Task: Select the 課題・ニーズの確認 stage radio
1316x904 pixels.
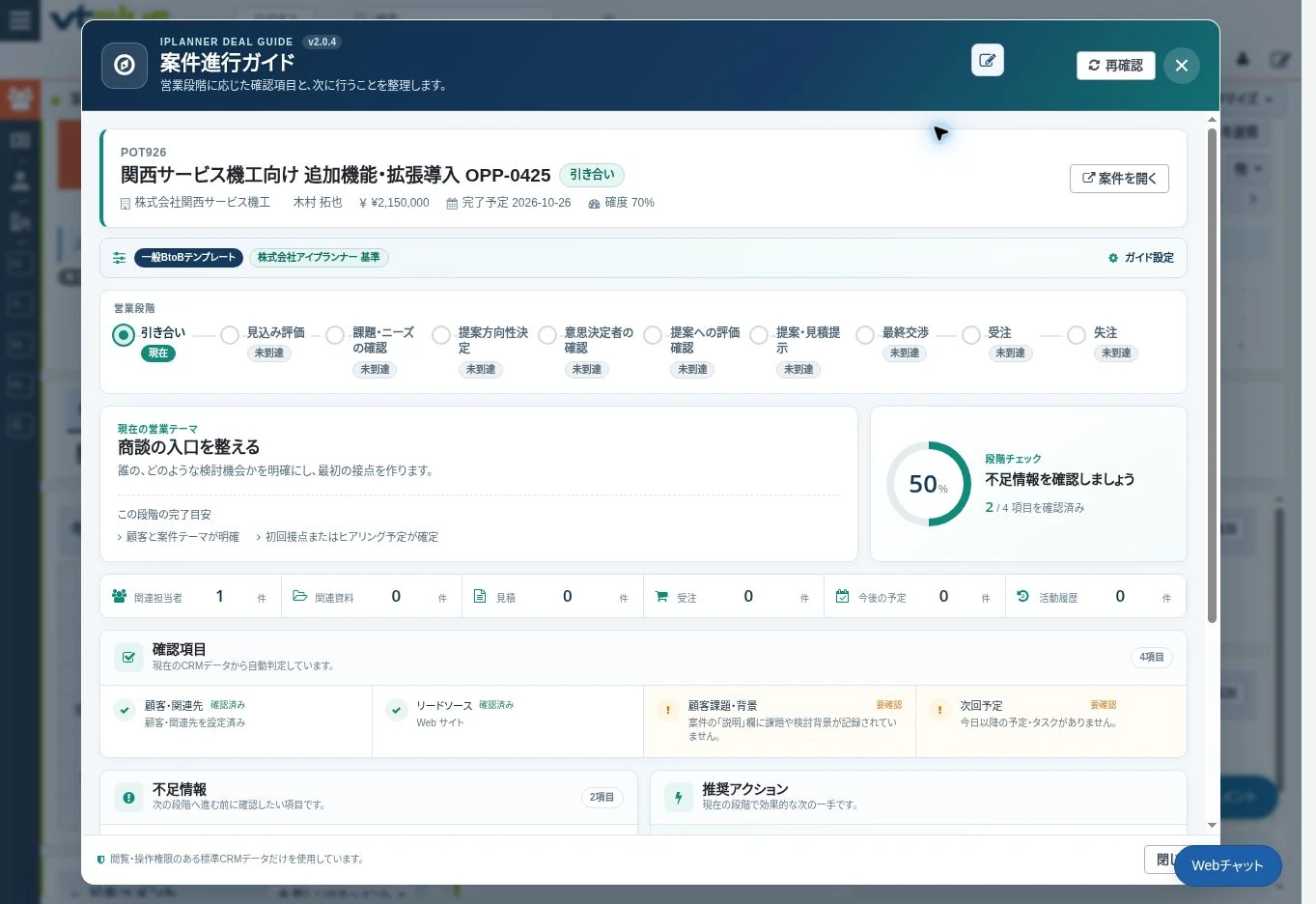Action: (335, 335)
